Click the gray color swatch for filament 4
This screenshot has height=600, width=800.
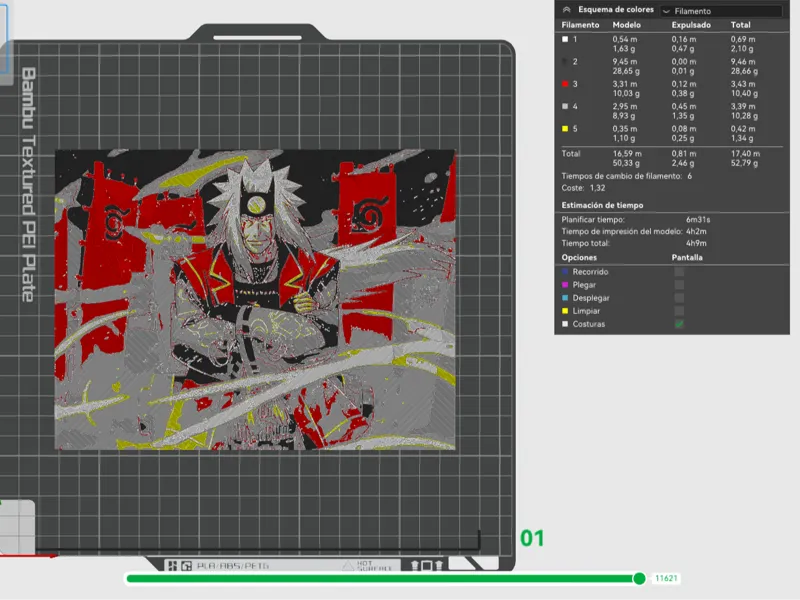click(x=565, y=107)
